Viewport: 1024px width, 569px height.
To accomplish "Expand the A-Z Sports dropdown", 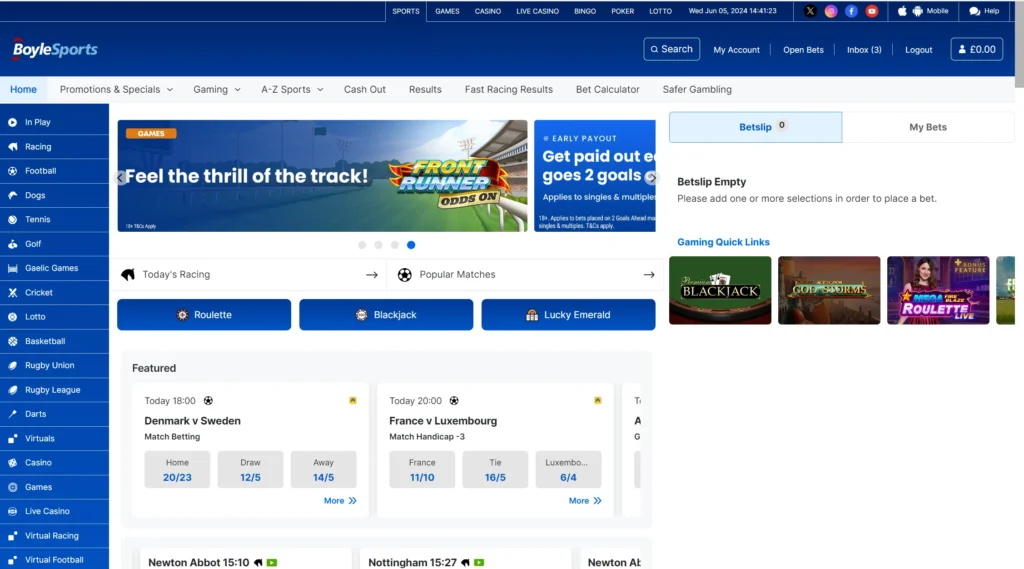I will coord(292,89).
